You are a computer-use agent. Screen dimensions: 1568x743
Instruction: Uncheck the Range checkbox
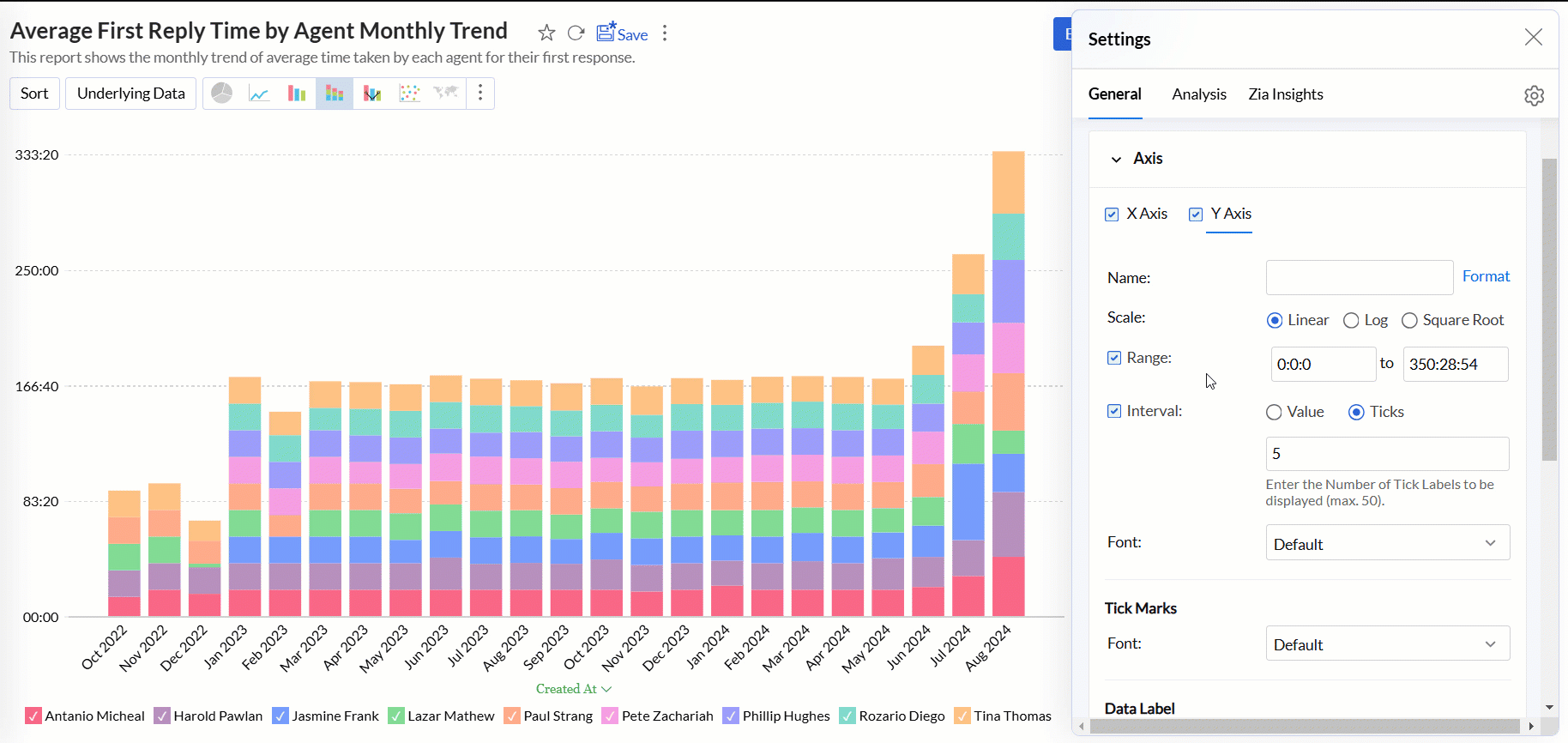(1114, 358)
